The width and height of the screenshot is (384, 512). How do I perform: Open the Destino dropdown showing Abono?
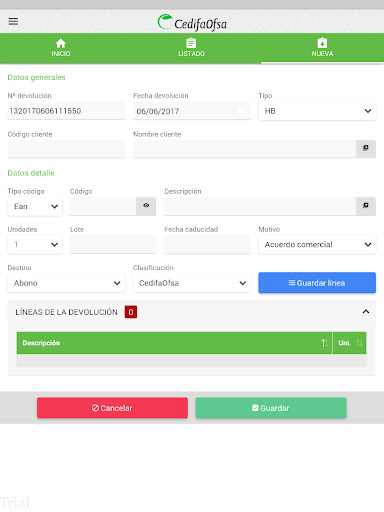[66, 283]
